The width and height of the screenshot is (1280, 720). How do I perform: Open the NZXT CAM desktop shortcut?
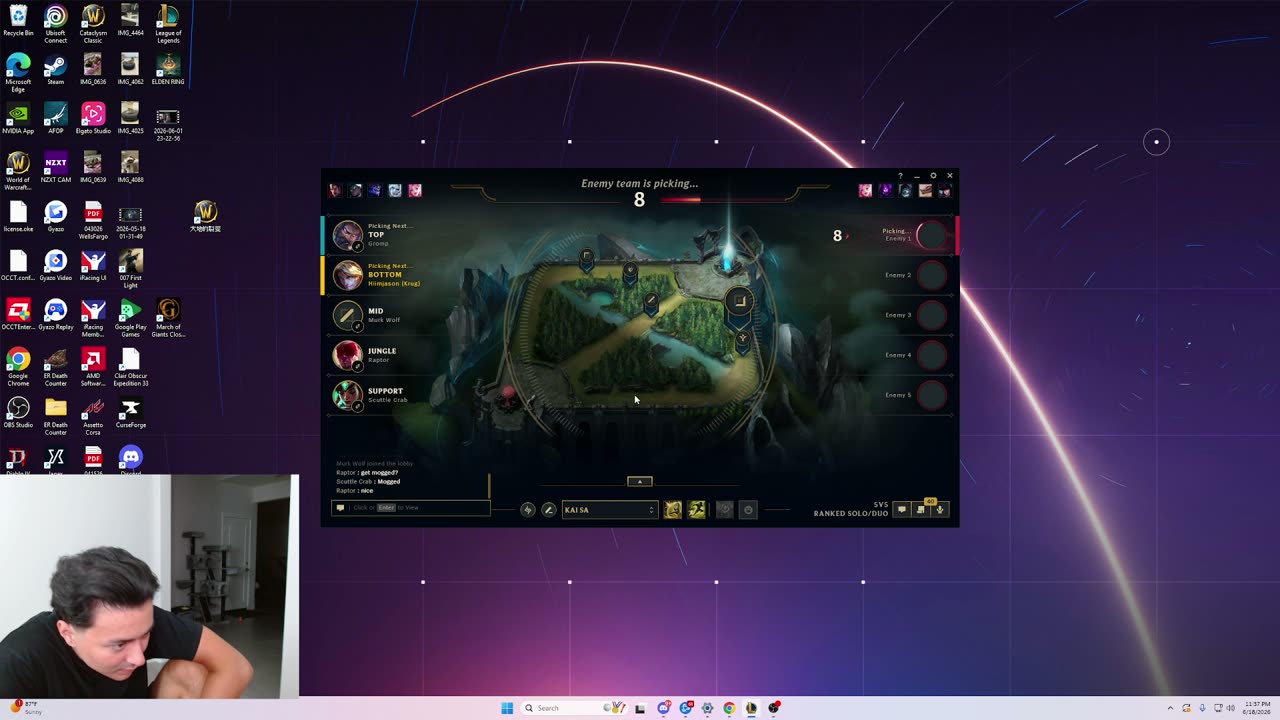click(x=55, y=168)
